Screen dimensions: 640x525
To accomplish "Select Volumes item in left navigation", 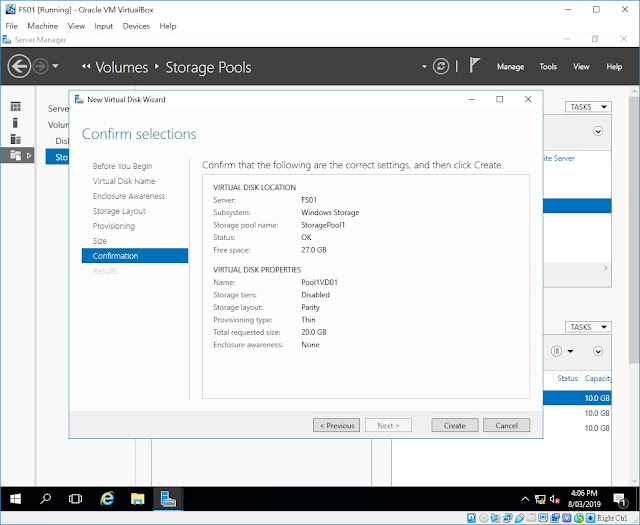I will click(58, 125).
